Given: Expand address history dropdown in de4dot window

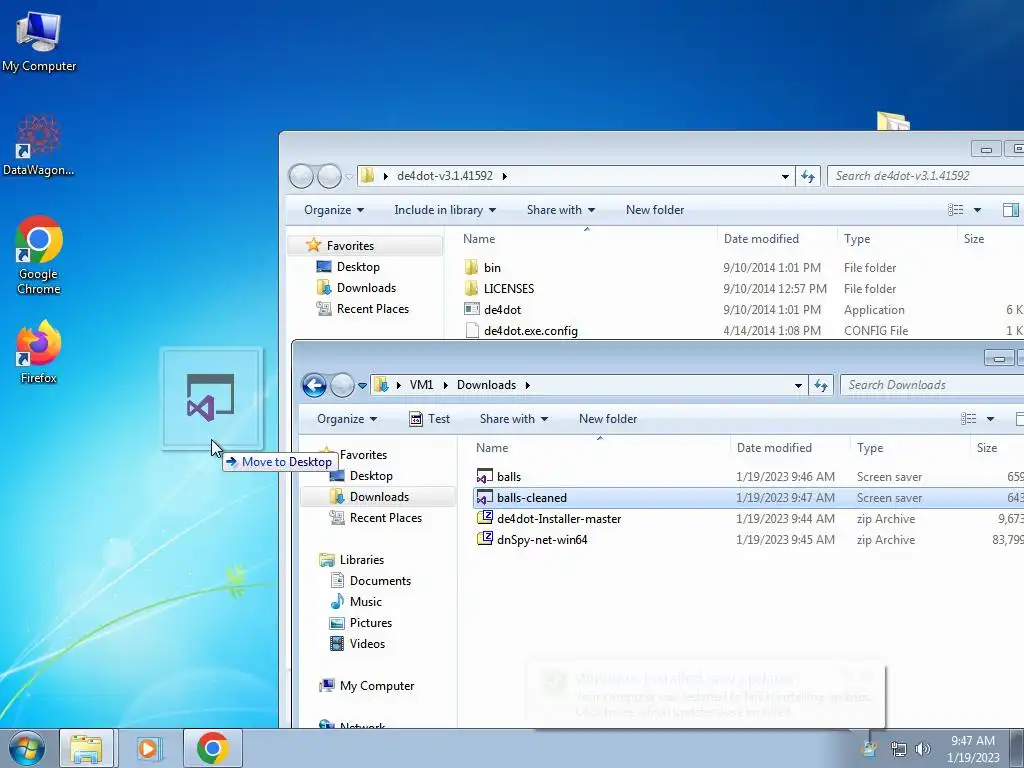Looking at the screenshot, I should [x=785, y=176].
